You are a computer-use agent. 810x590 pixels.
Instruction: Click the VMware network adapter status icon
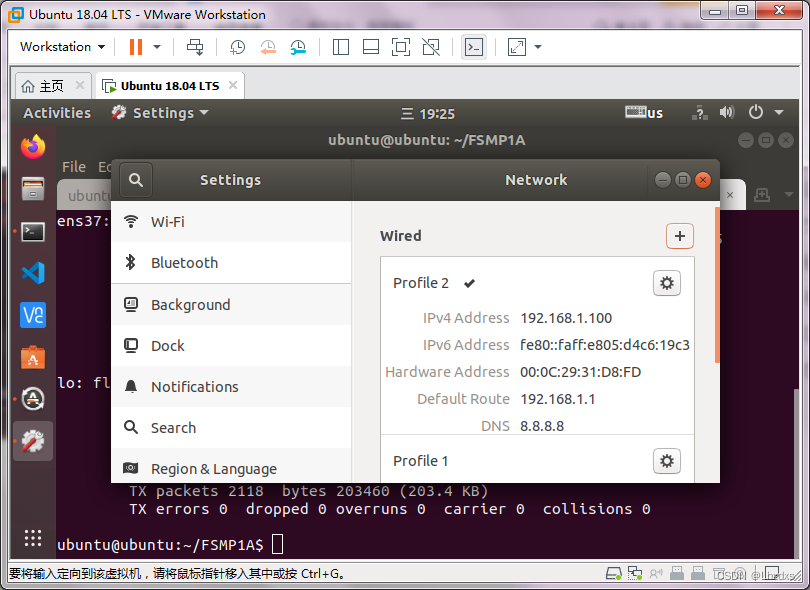tap(635, 573)
